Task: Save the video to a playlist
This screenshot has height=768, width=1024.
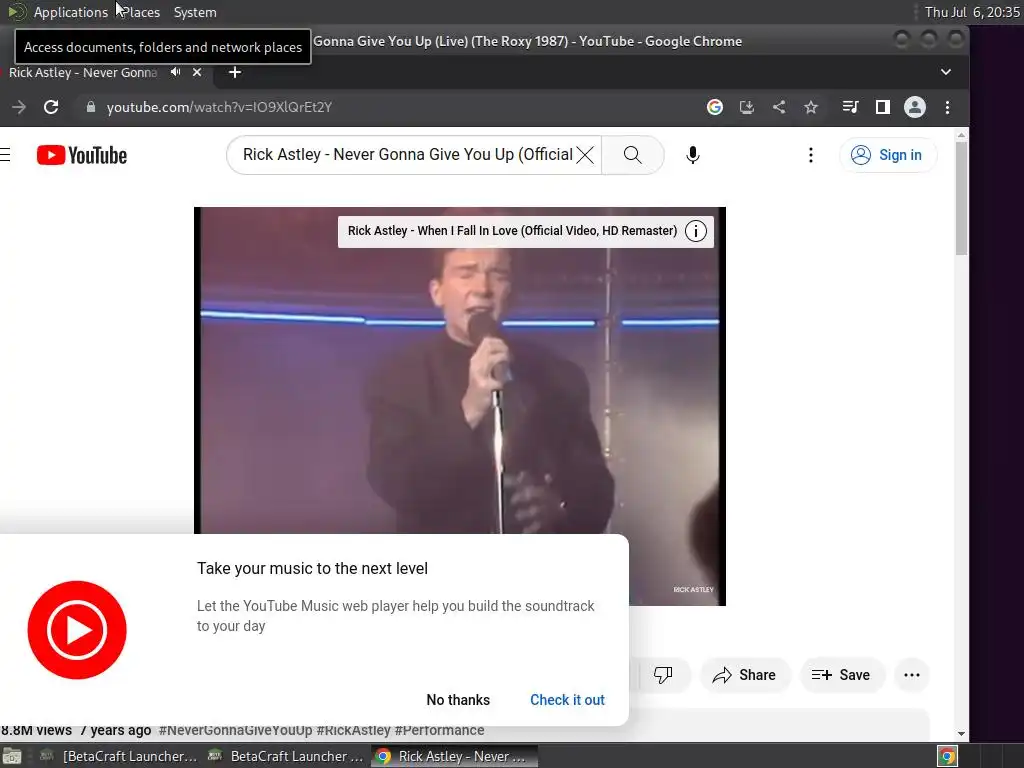Action: (842, 675)
